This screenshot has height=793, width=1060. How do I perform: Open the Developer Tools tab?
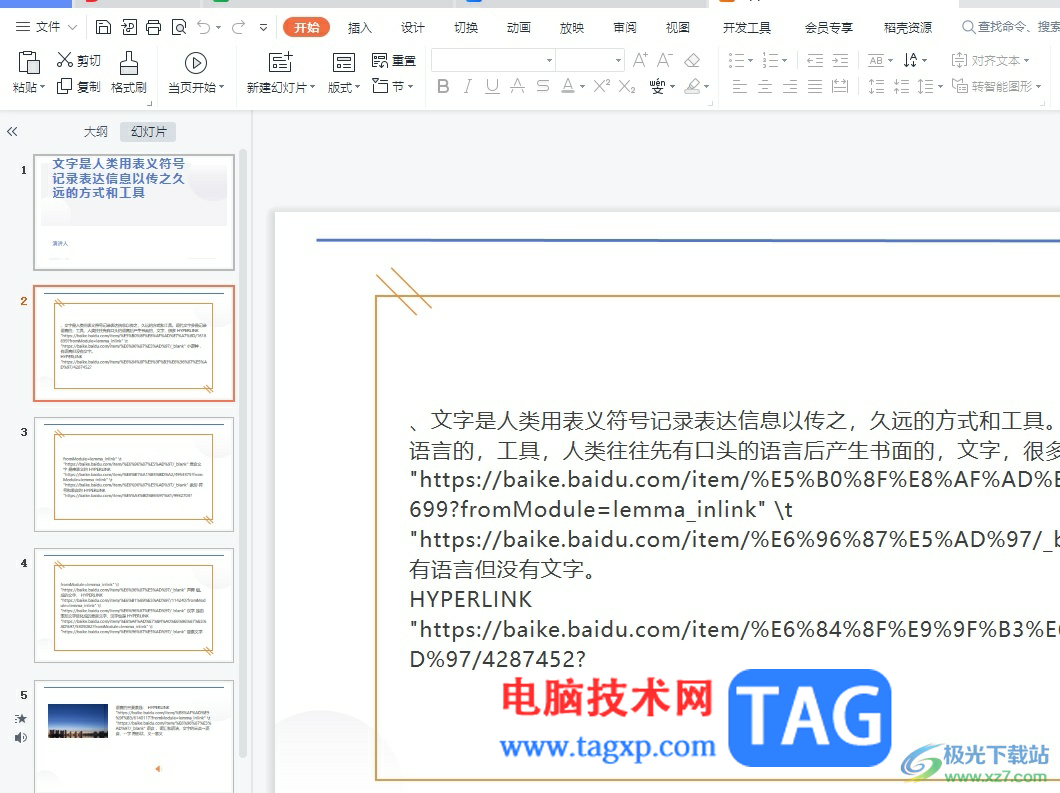click(747, 27)
